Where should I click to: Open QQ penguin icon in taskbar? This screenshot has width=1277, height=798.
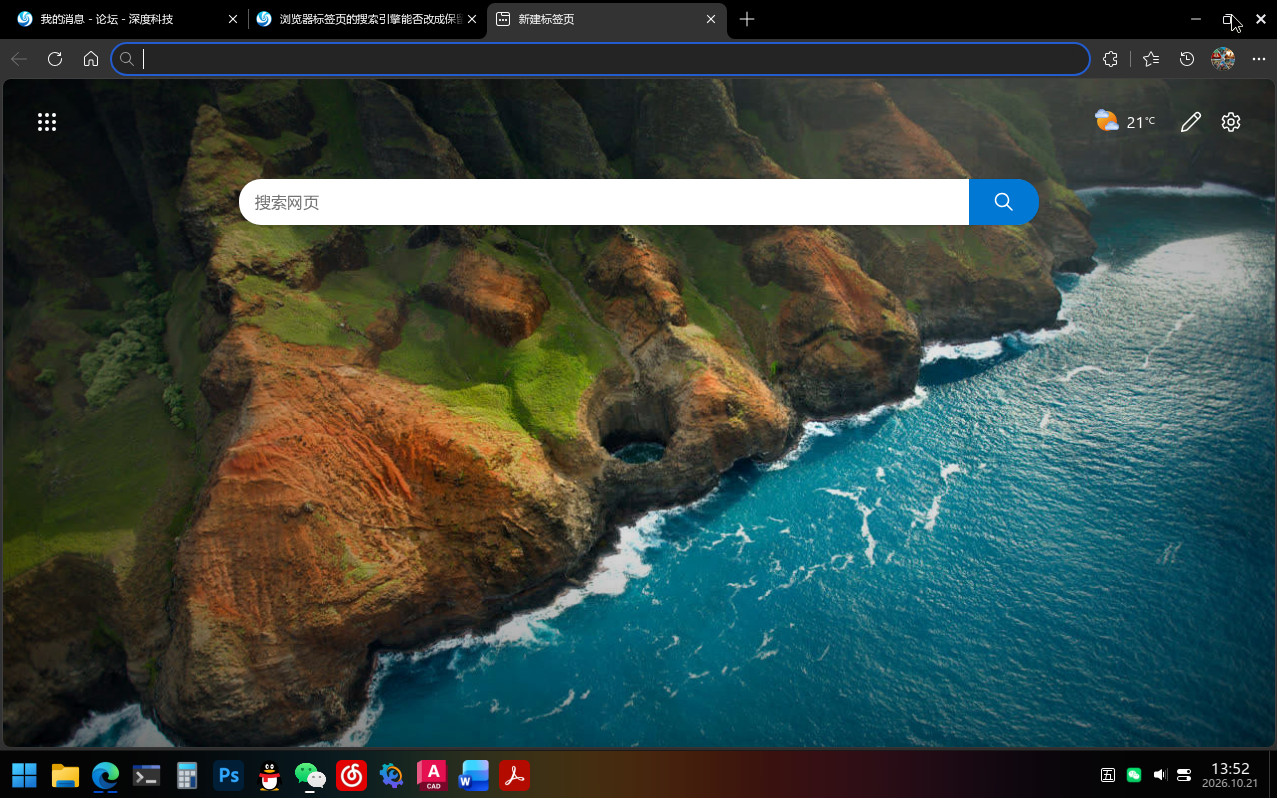coord(269,775)
